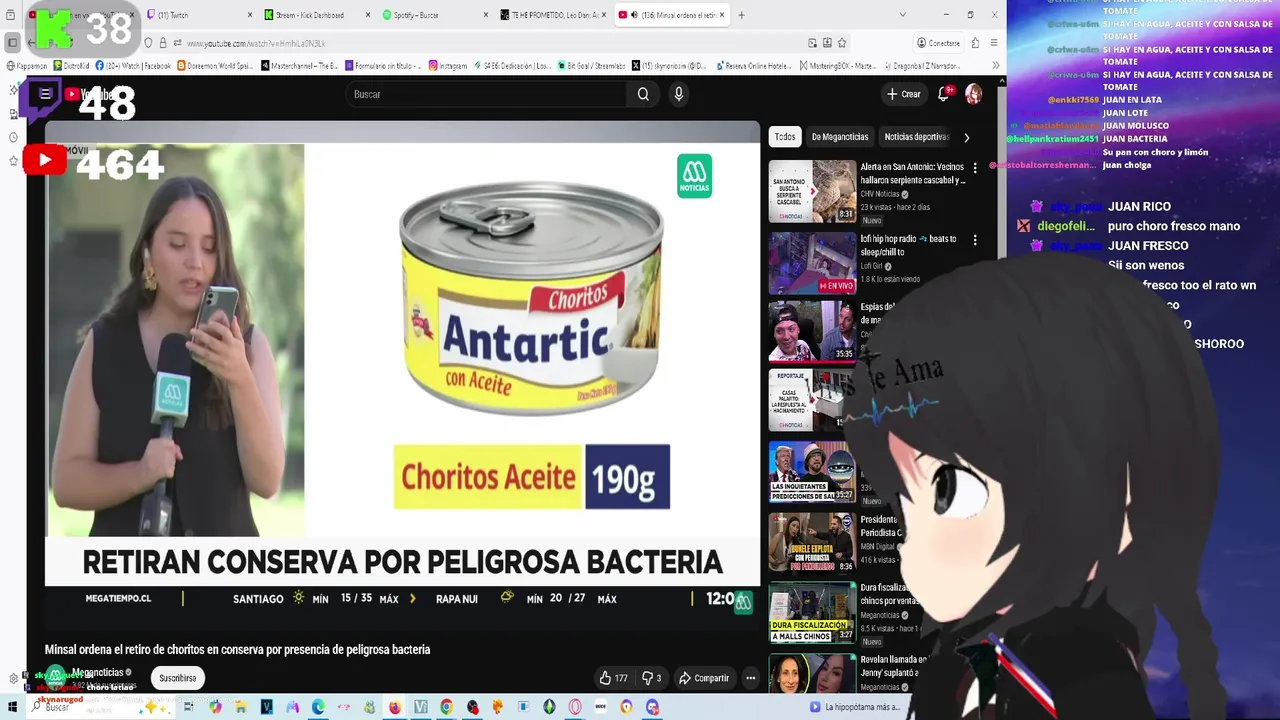The image size is (1280, 720).
Task: Dislike the Minsal choritos video
Action: 651,678
